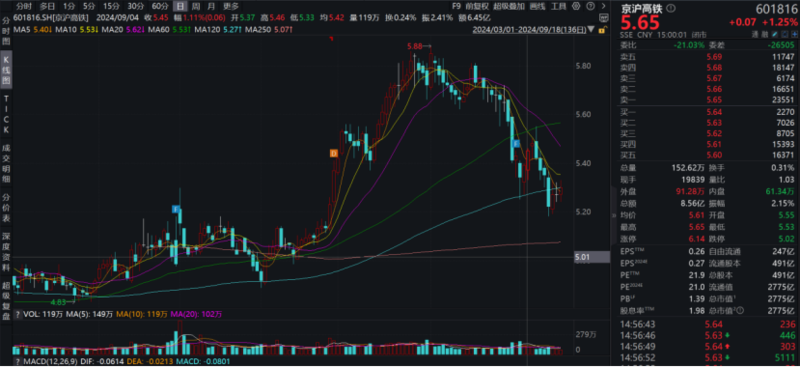
Task: Open the K线图 sidebar view
Action: coord(7,70)
